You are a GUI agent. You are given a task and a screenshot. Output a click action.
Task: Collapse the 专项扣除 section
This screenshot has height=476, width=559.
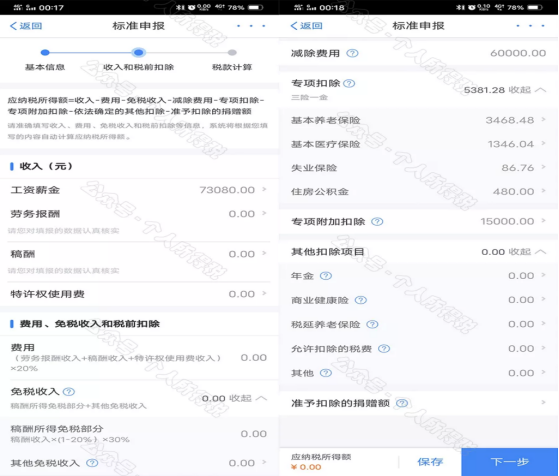(x=528, y=90)
